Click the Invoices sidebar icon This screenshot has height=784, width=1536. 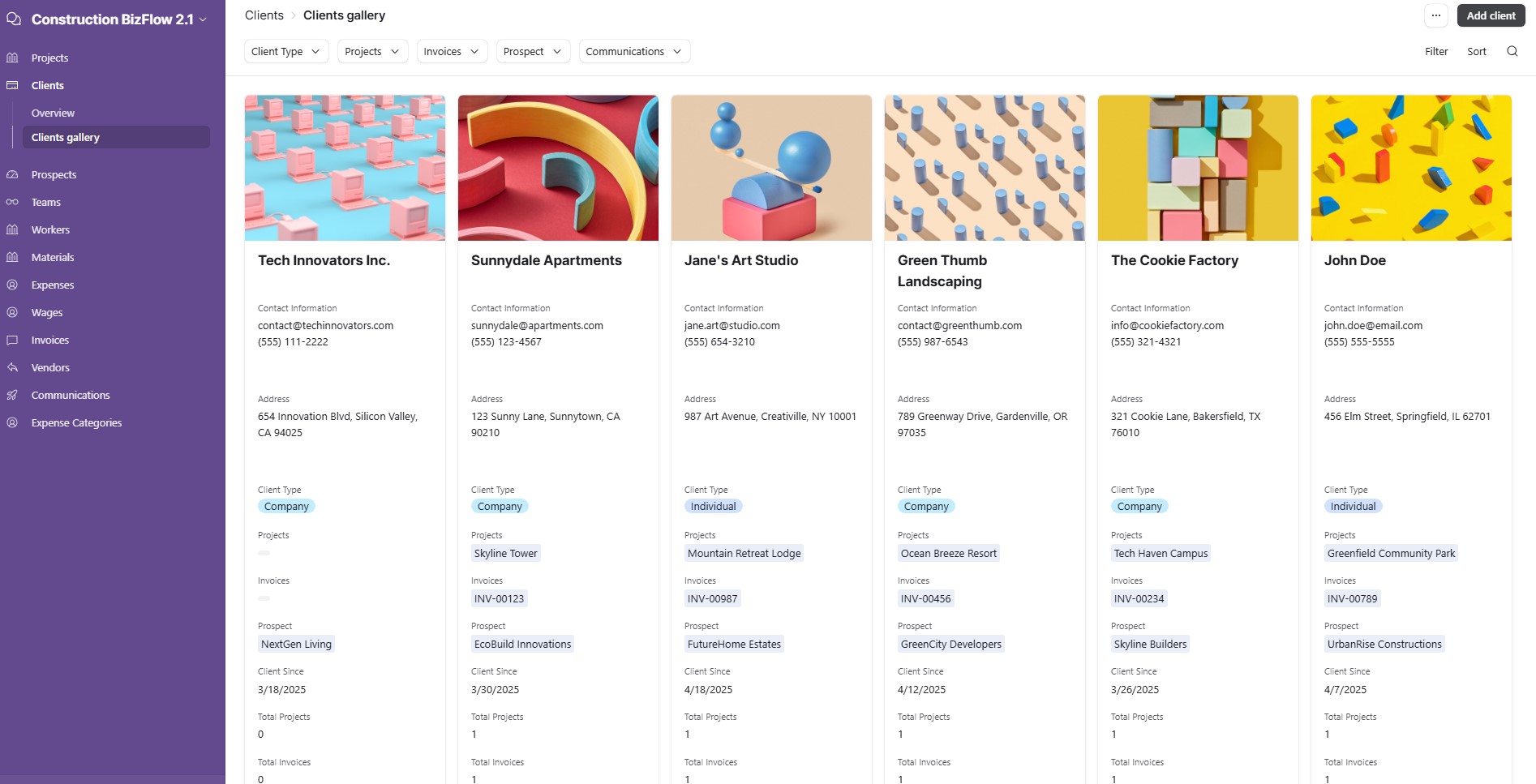click(x=12, y=340)
